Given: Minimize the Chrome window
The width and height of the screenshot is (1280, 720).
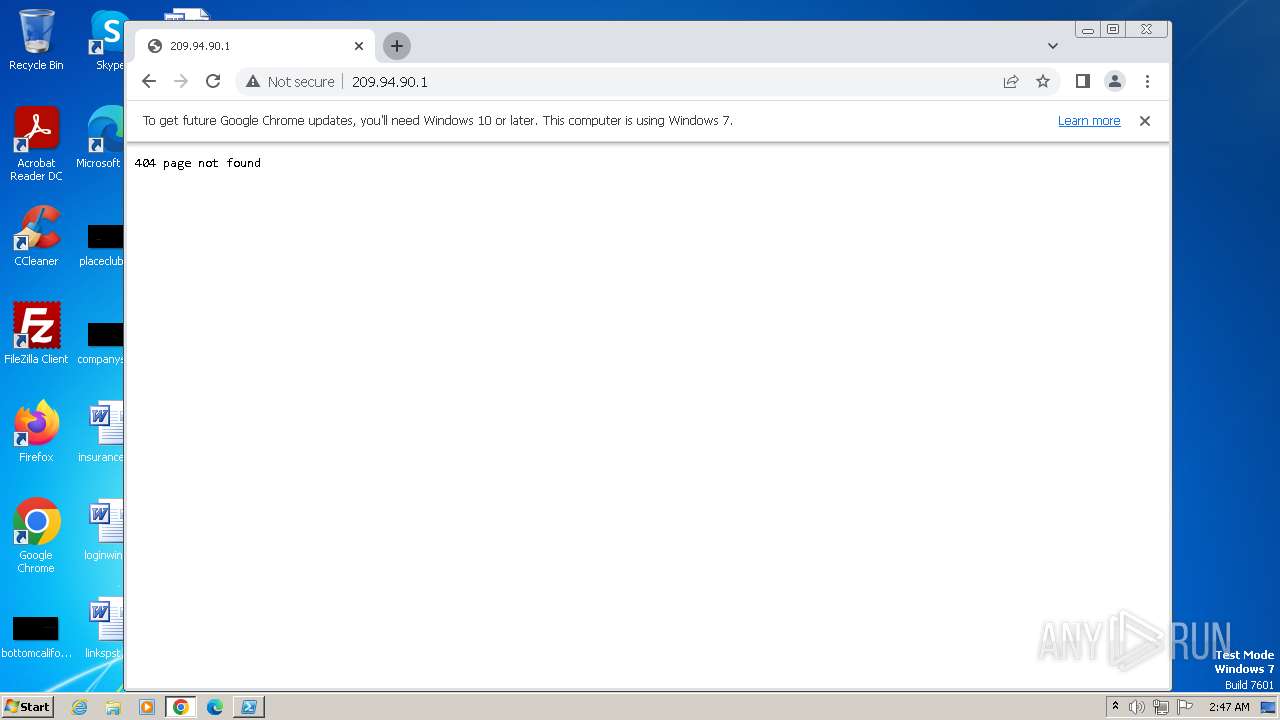Looking at the screenshot, I should [1088, 30].
